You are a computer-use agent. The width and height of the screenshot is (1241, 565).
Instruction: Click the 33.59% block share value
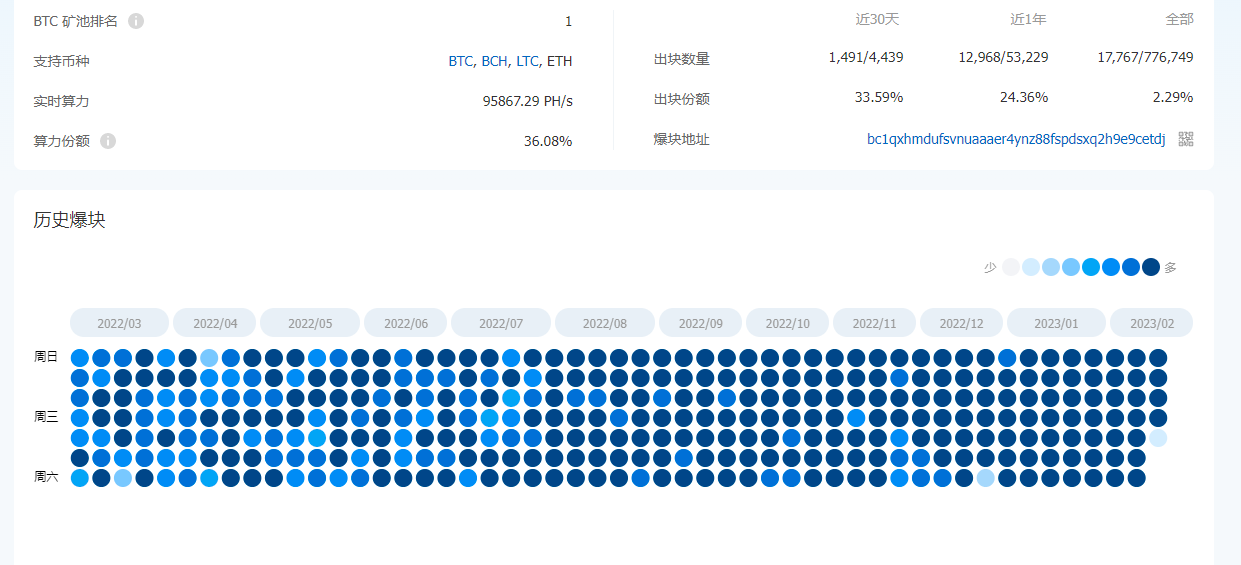[x=879, y=97]
